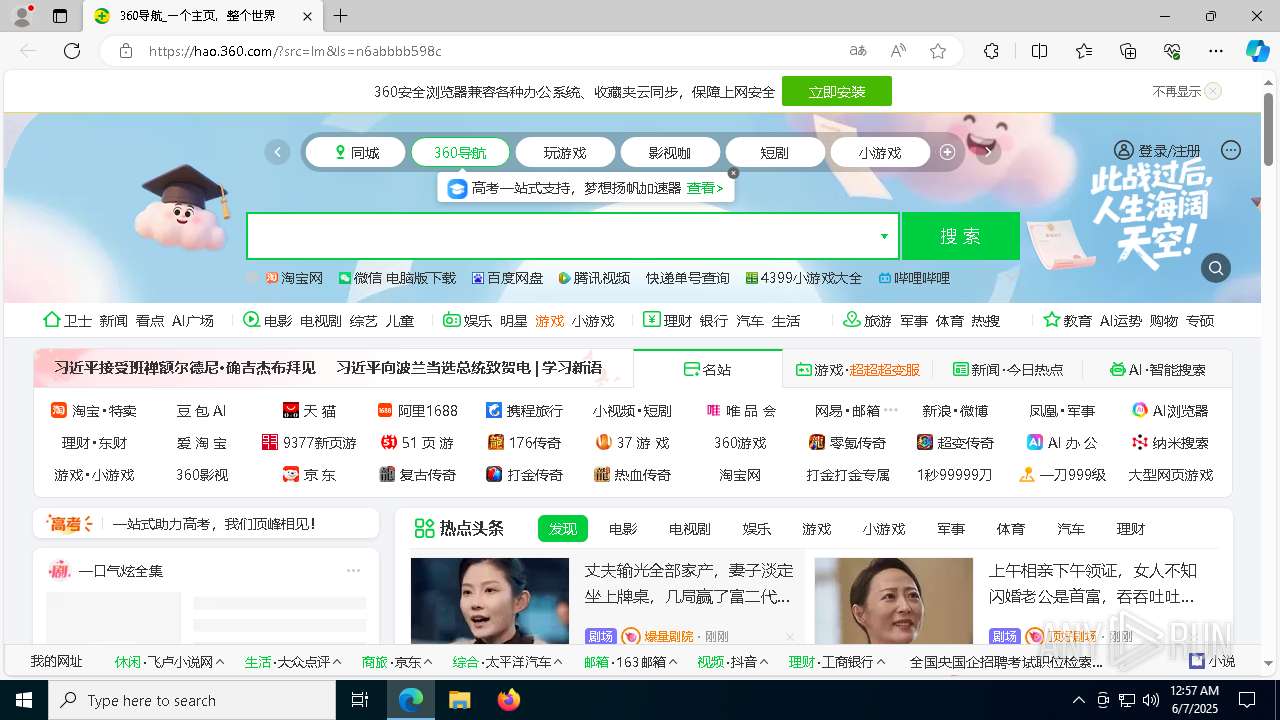1280x720 pixels.
Task: Open the 一口气炫全集 card options ellipsis
Action: (x=353, y=571)
